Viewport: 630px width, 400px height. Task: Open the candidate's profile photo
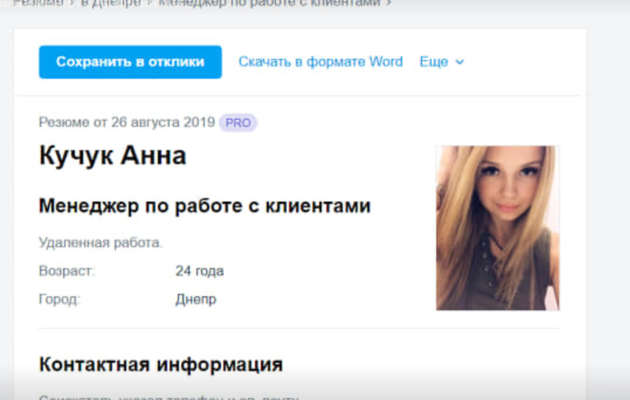pos(497,227)
